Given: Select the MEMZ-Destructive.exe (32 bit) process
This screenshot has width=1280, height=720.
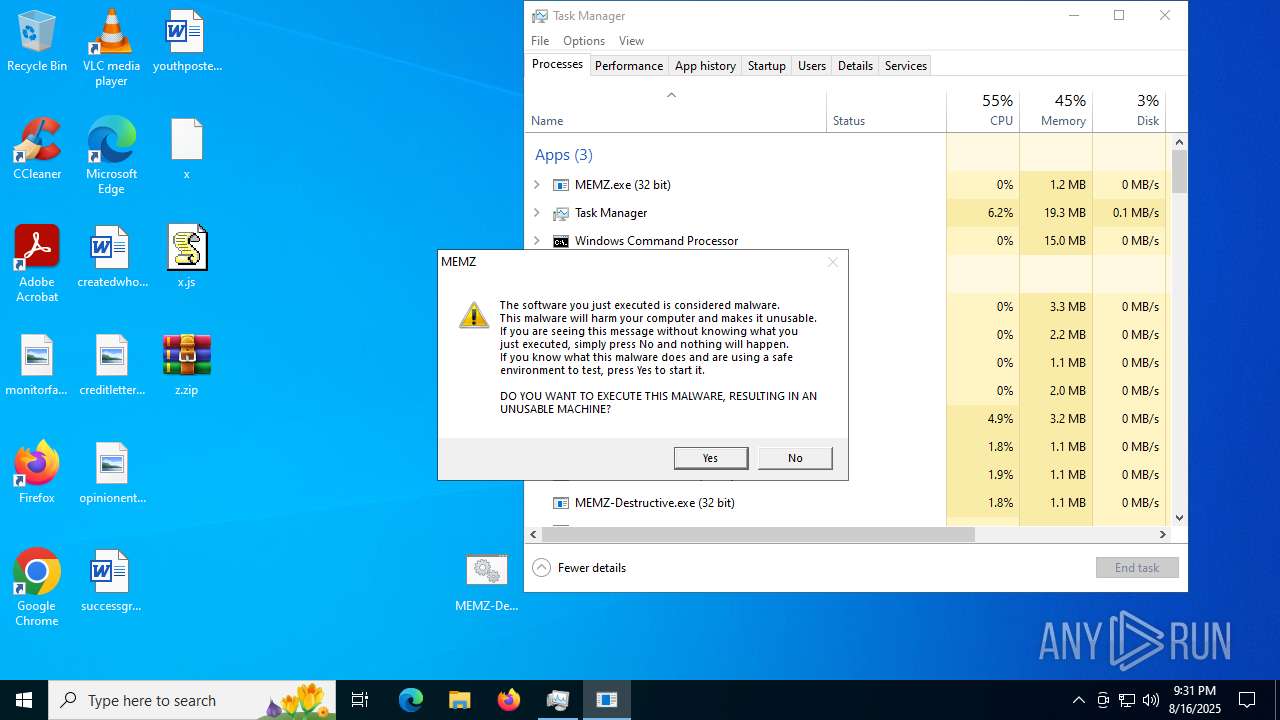Looking at the screenshot, I should [x=735, y=503].
